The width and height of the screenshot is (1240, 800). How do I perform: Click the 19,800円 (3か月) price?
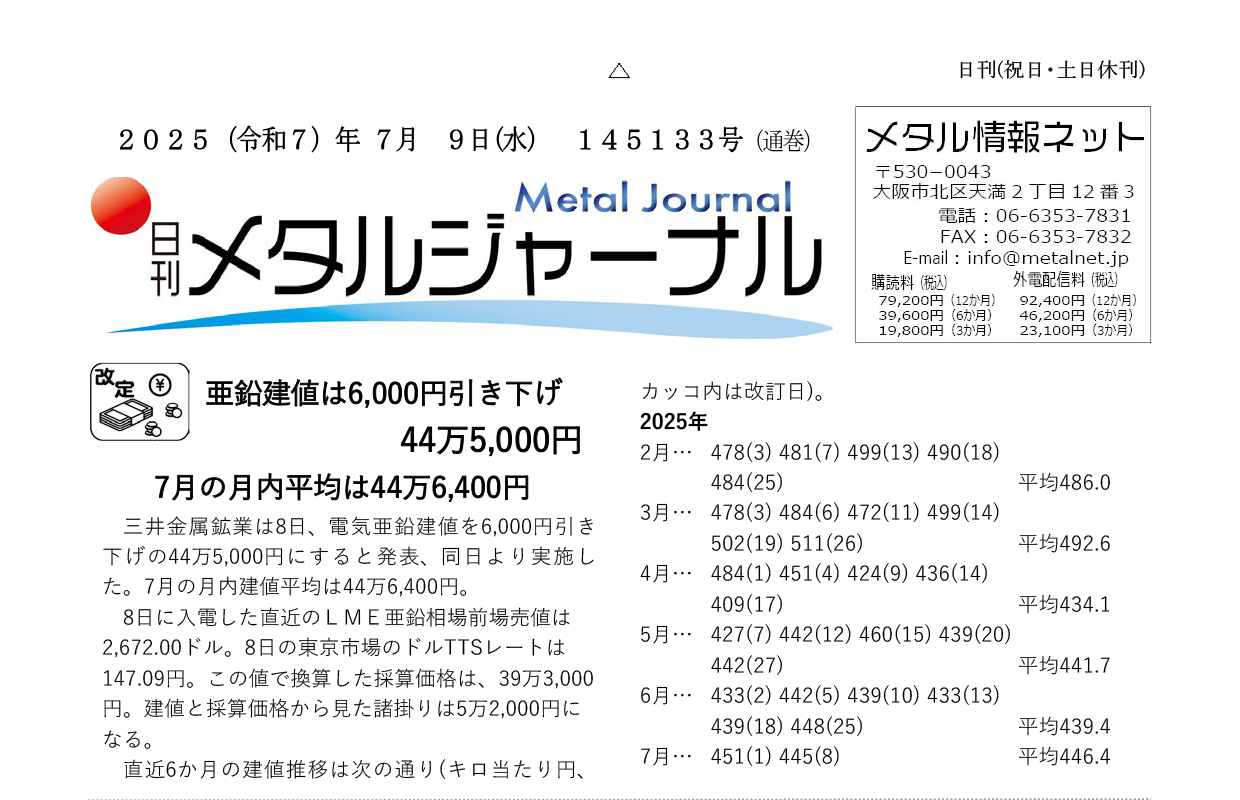pyautogui.click(x=935, y=330)
